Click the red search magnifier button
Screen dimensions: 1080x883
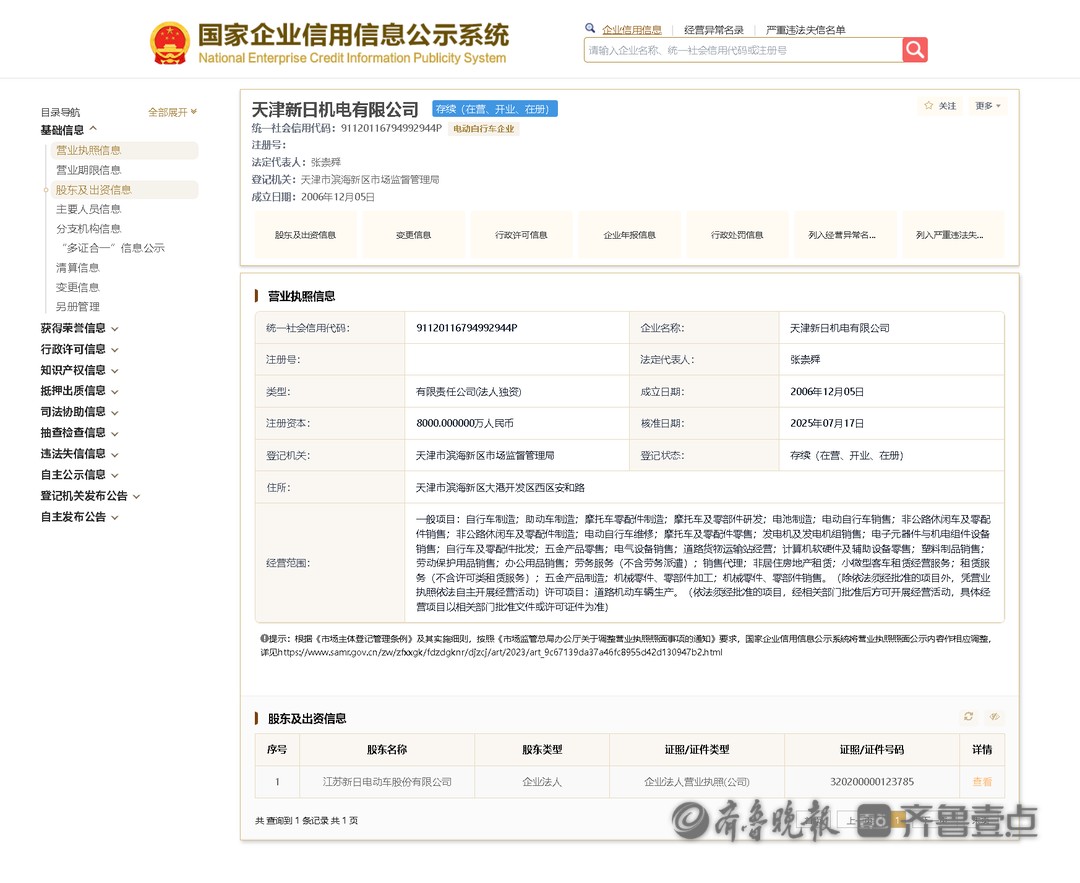click(x=915, y=50)
